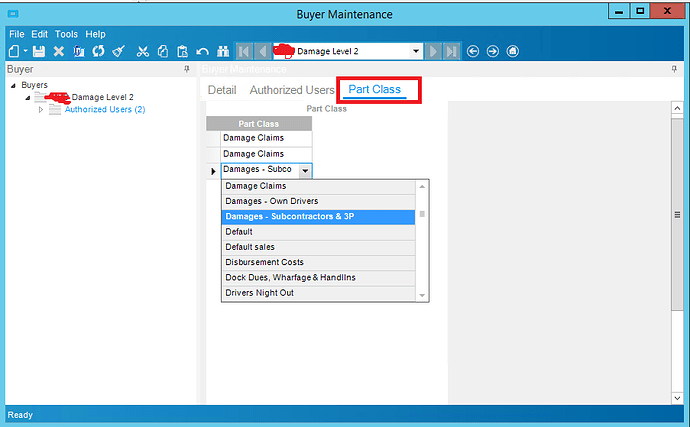Switch to the Part Class tab
The width and height of the screenshot is (690, 427).
point(374,89)
